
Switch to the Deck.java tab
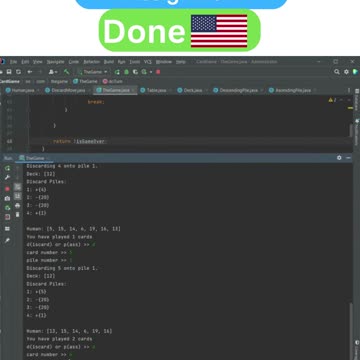click(x=192, y=90)
